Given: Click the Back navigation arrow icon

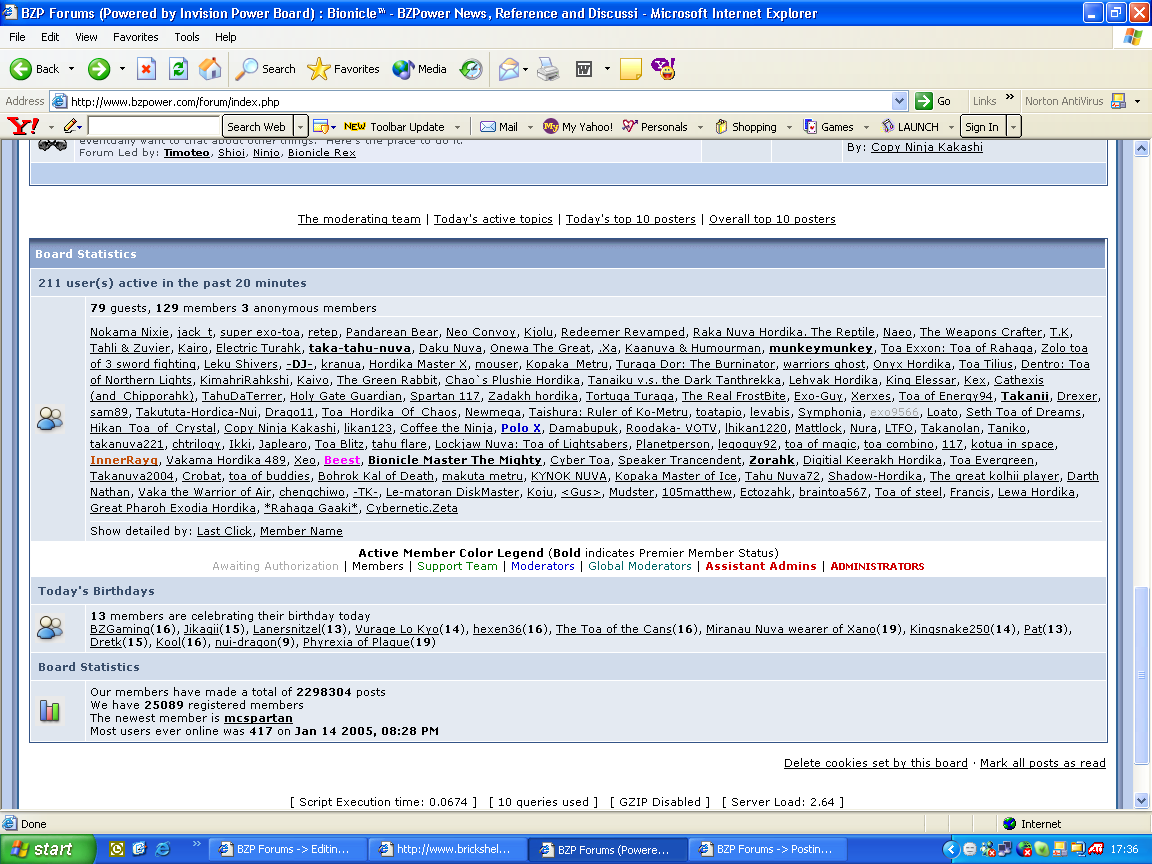Looking at the screenshot, I should (21, 69).
